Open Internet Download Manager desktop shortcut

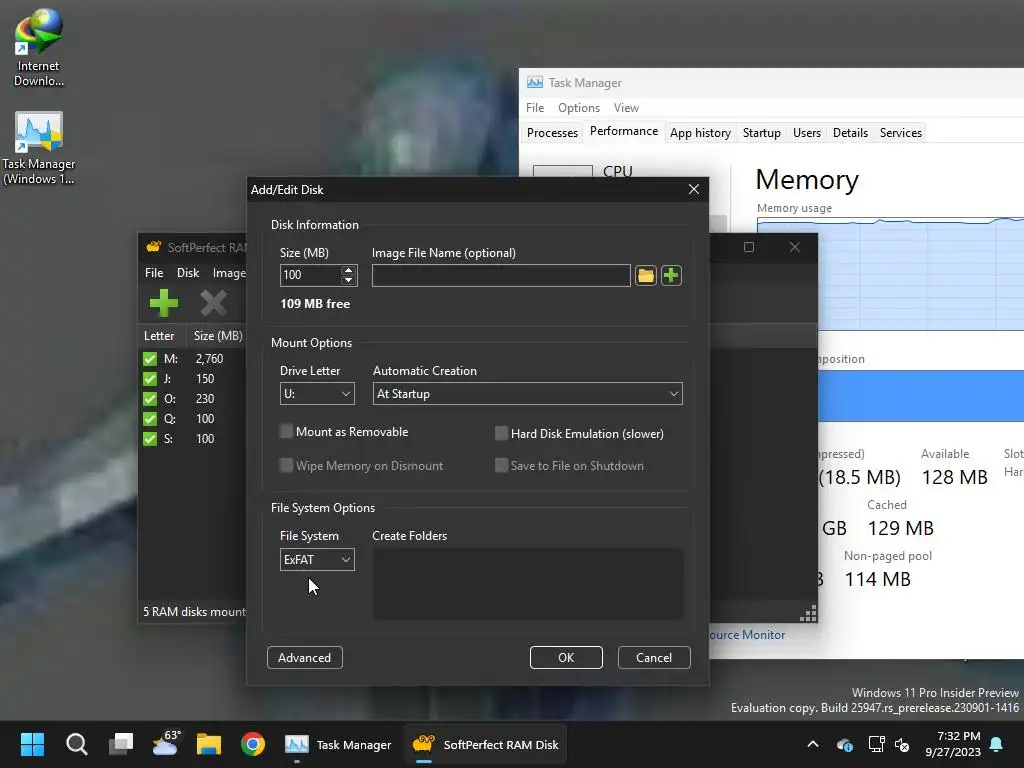point(39,48)
